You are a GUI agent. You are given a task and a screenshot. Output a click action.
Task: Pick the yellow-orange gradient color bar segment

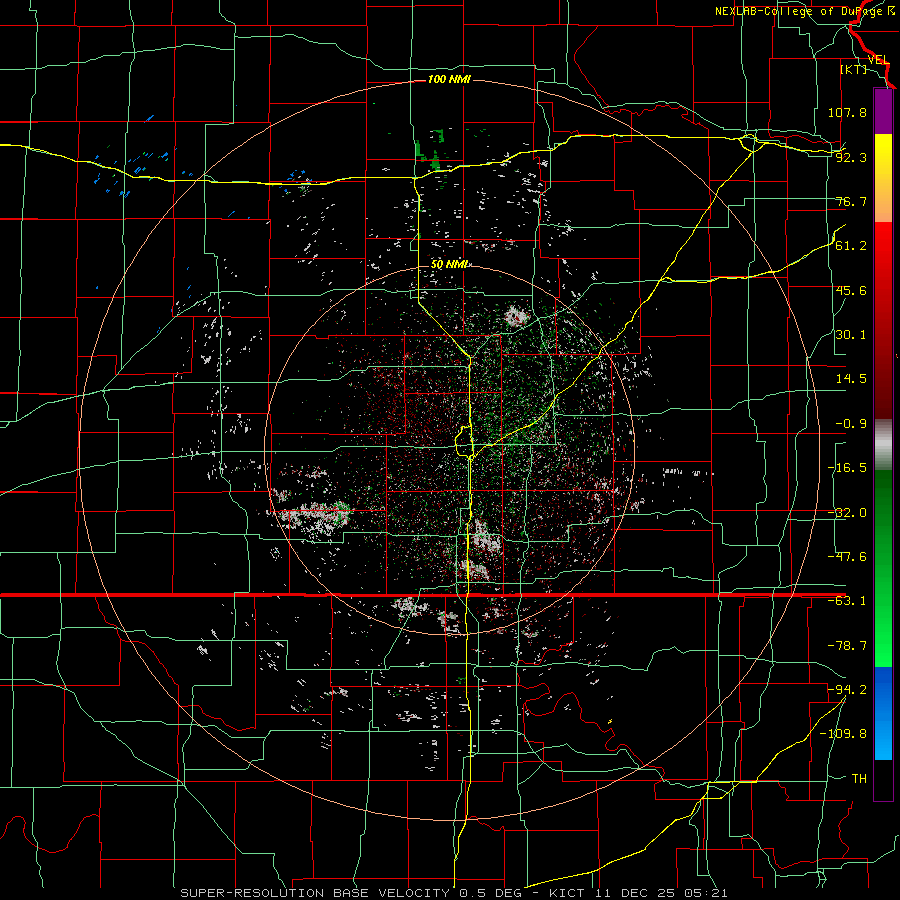[883, 178]
